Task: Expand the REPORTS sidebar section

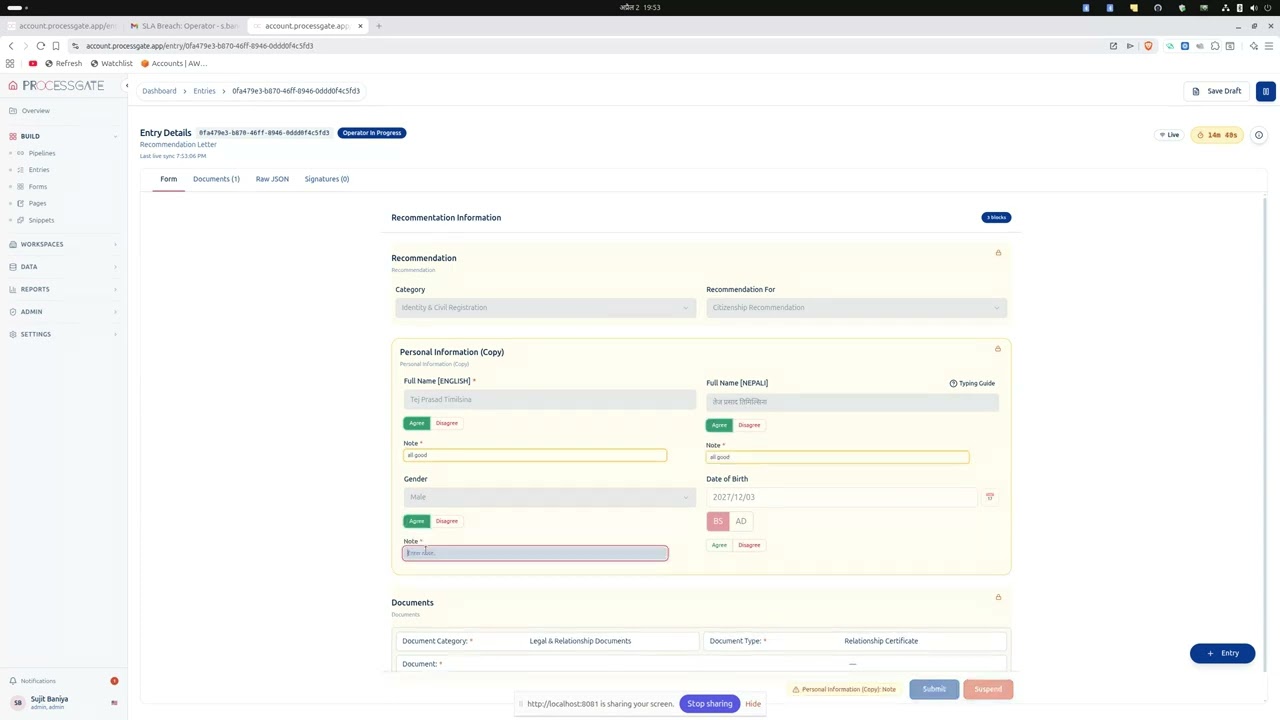Action: 62,289
